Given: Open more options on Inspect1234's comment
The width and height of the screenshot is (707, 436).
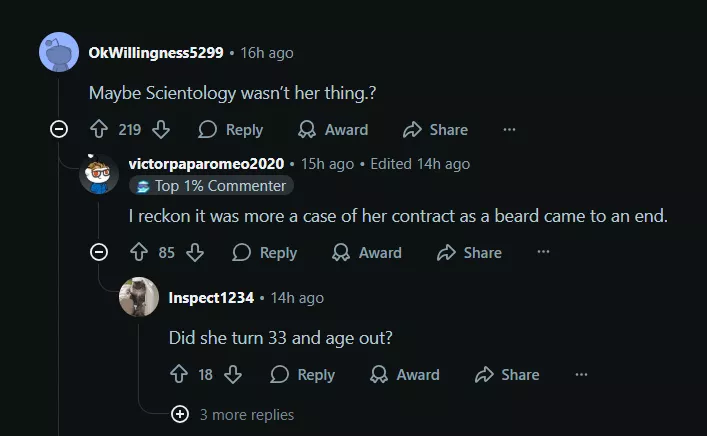Looking at the screenshot, I should tap(581, 374).
